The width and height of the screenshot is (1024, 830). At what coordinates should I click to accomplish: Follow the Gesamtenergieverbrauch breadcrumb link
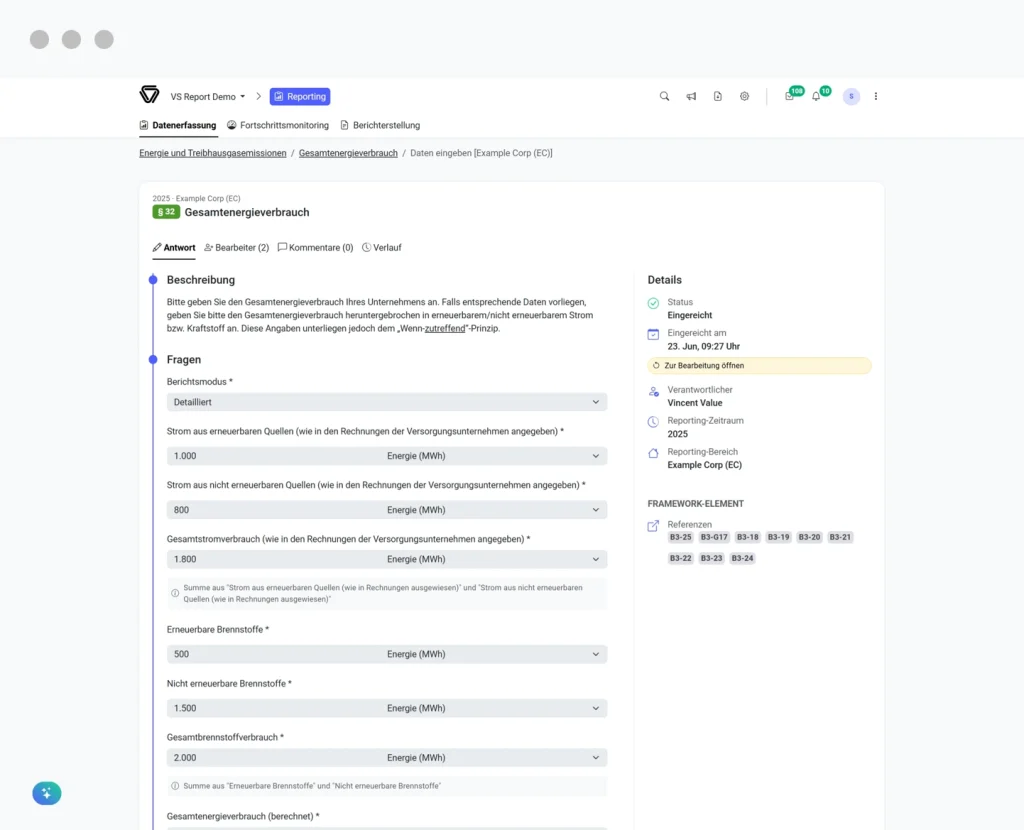(348, 153)
